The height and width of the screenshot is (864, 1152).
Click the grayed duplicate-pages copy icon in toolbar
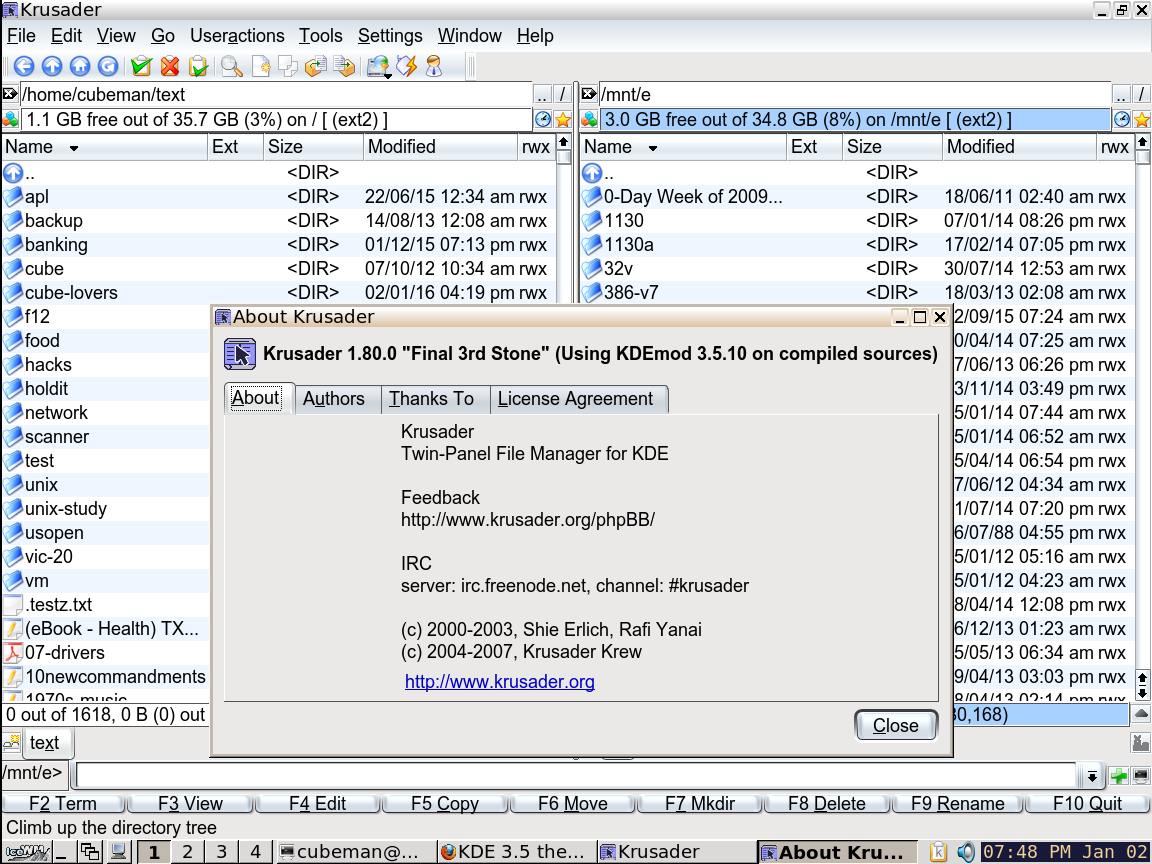point(288,66)
